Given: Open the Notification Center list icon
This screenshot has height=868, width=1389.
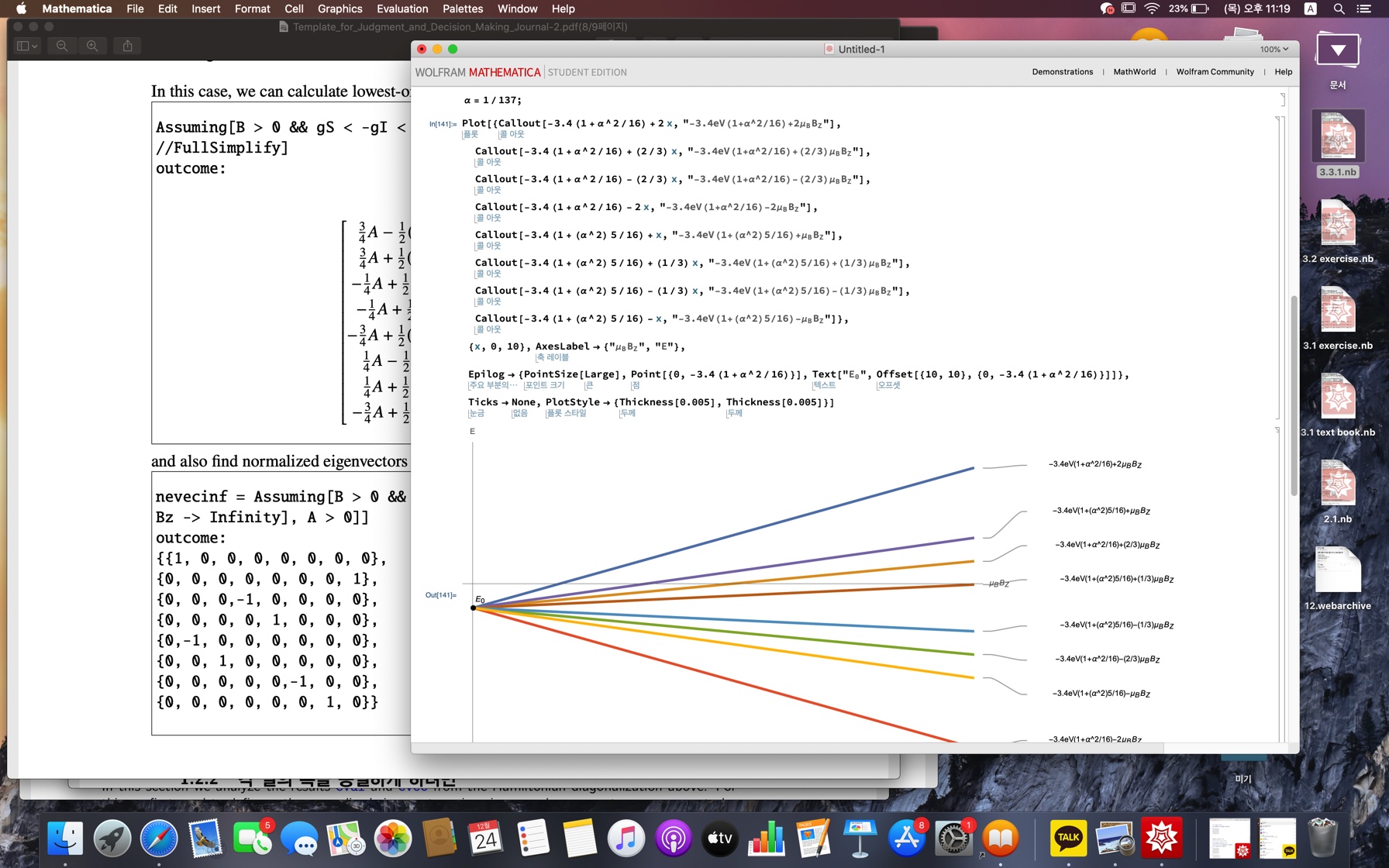Looking at the screenshot, I should tap(1364, 9).
